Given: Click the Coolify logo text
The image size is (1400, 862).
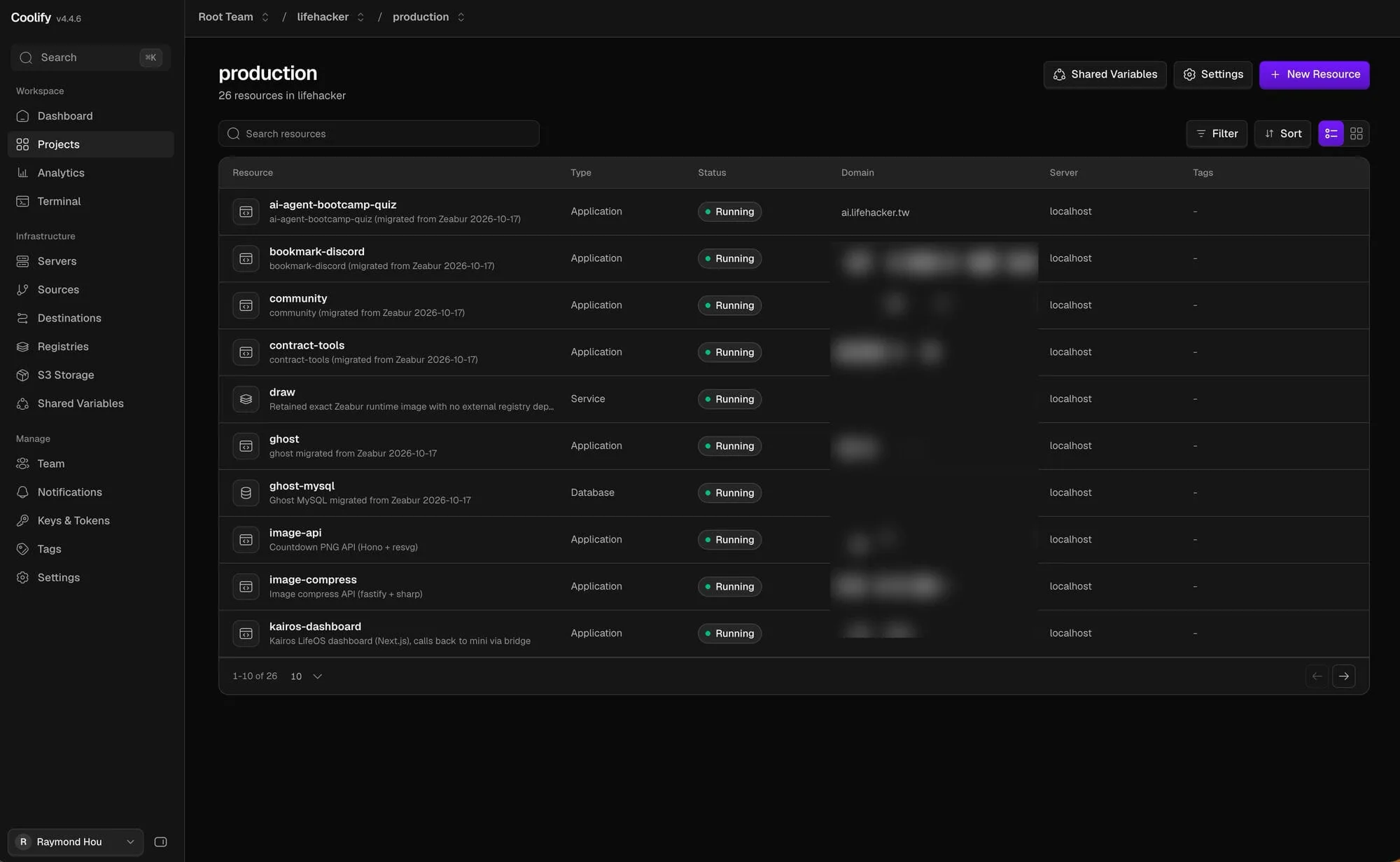Looking at the screenshot, I should (x=31, y=18).
